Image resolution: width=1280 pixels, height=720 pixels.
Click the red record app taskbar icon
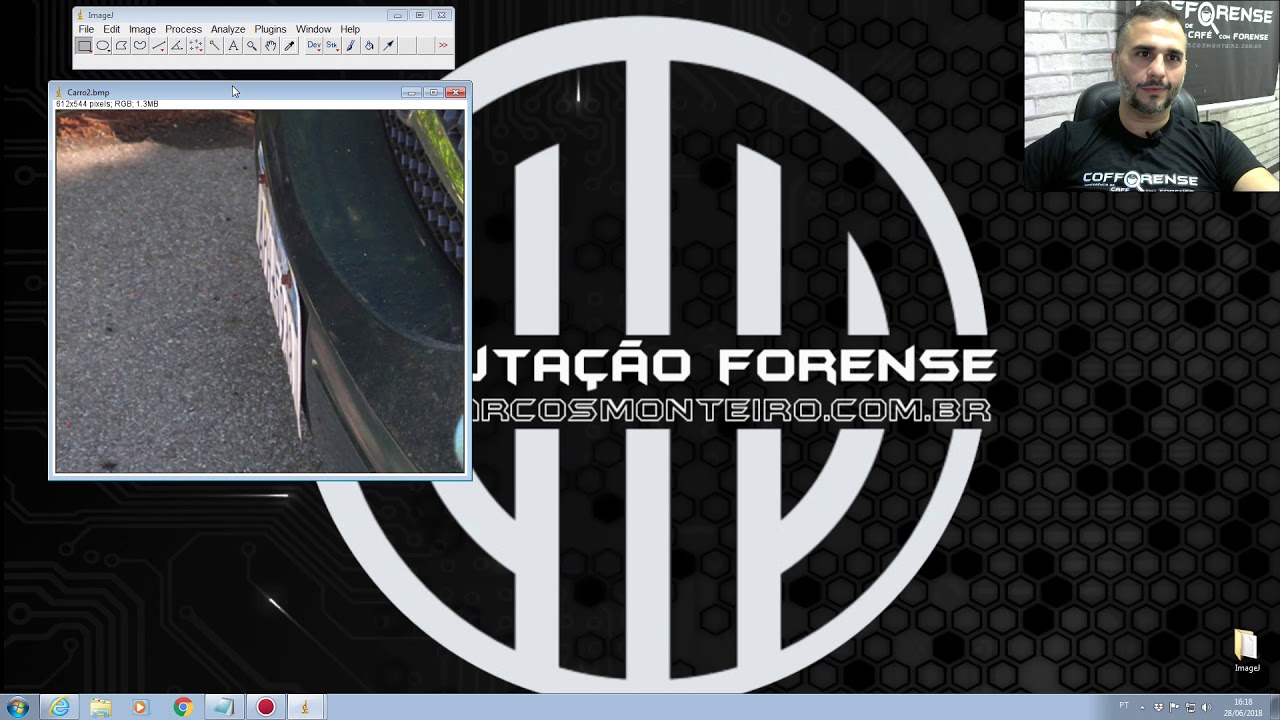point(265,707)
